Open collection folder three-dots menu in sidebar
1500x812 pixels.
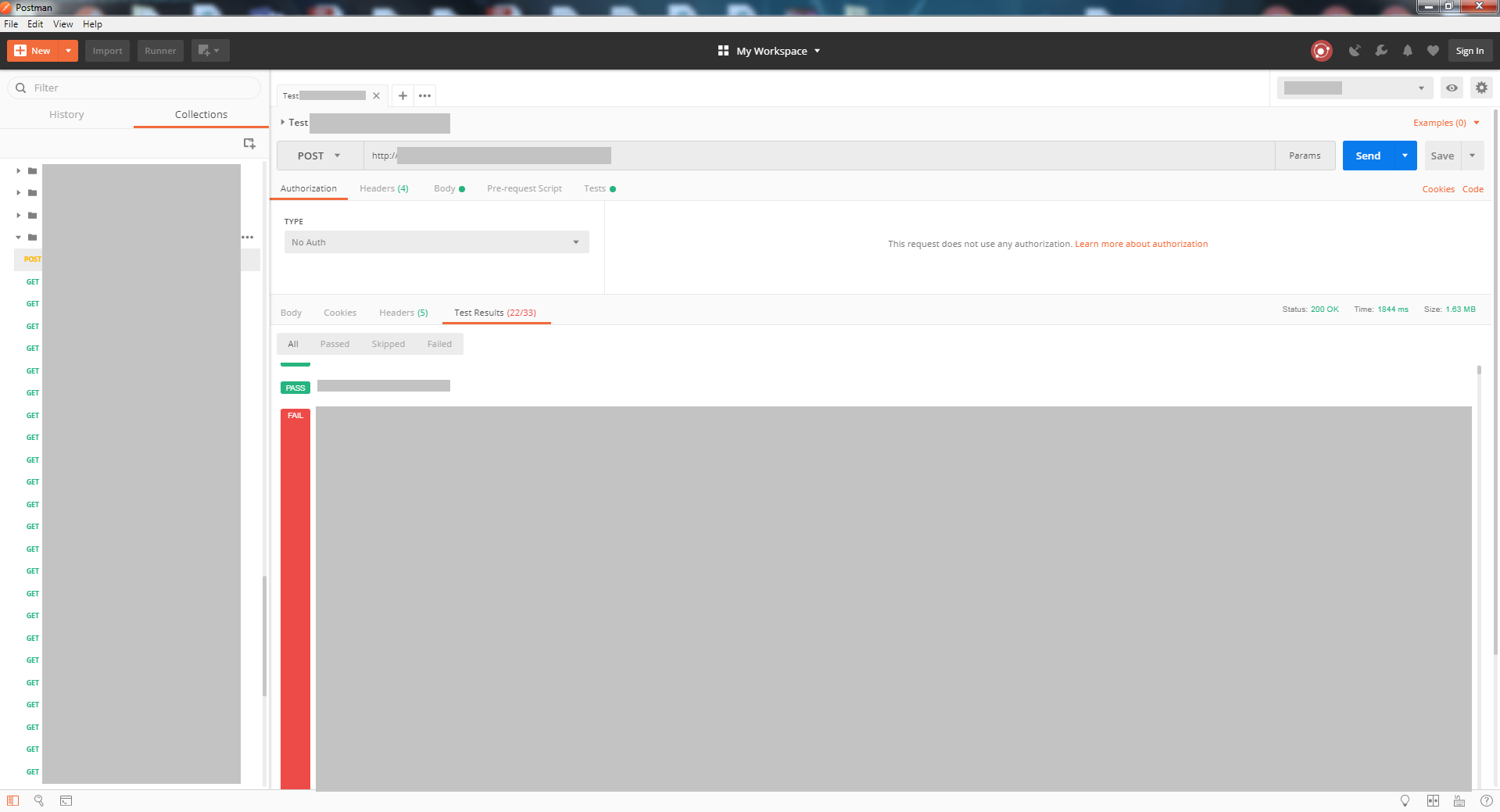point(247,237)
